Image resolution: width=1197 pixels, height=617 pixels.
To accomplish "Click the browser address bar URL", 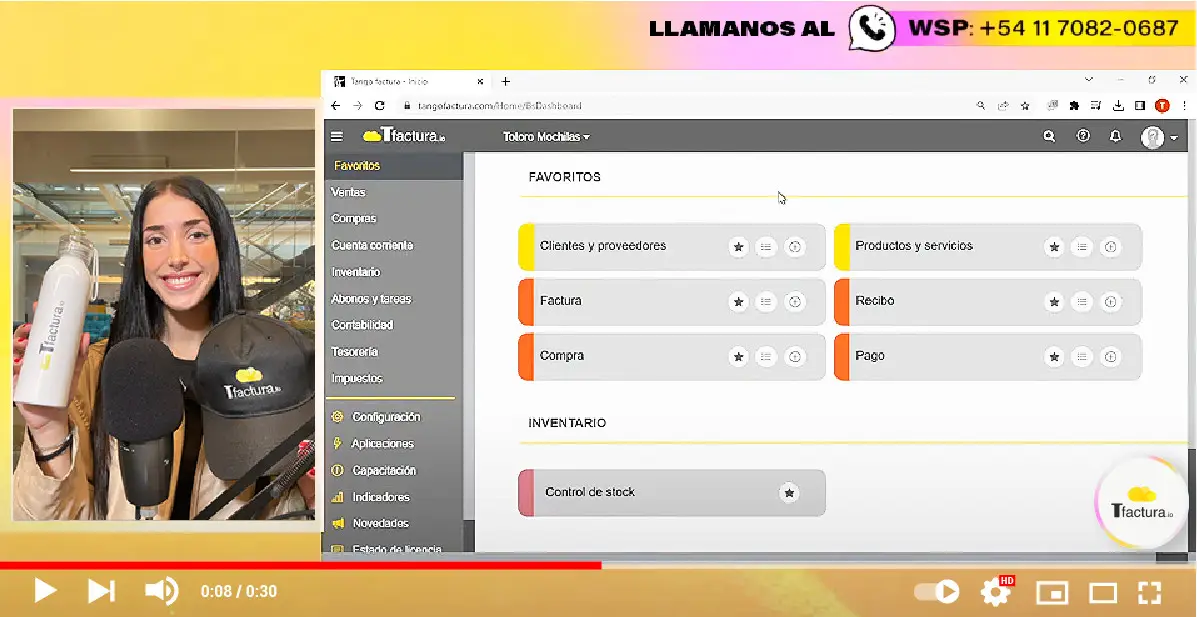I will click(x=499, y=105).
